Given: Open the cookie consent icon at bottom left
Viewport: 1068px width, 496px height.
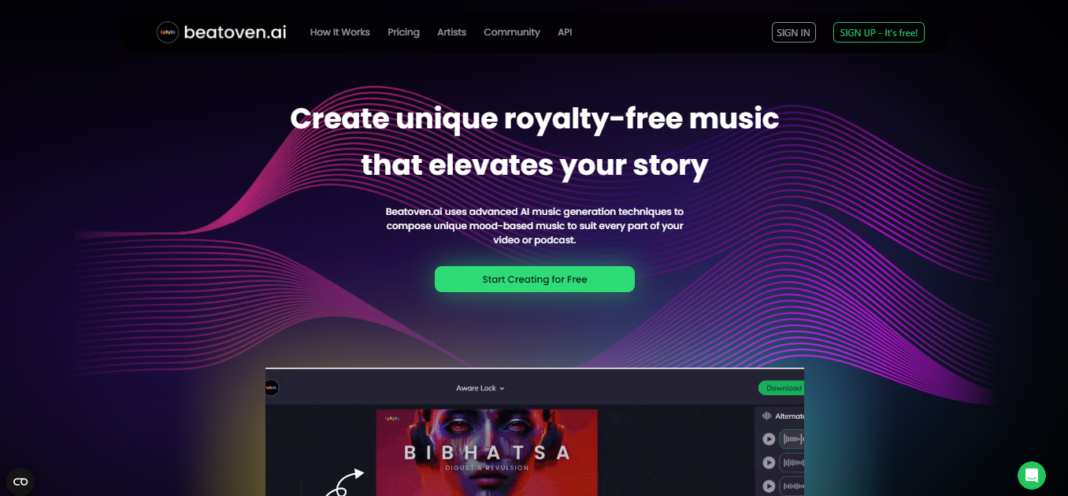Looking at the screenshot, I should pos(20,482).
